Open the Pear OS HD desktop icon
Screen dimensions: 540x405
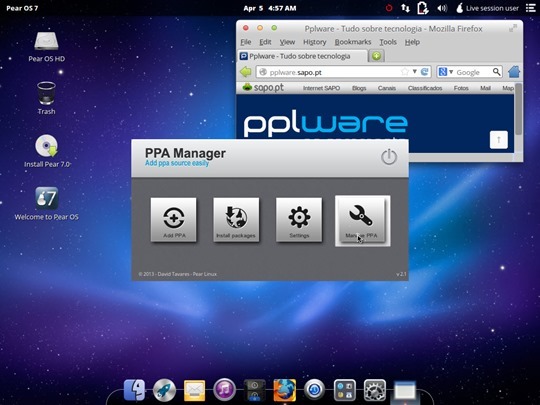coord(46,46)
